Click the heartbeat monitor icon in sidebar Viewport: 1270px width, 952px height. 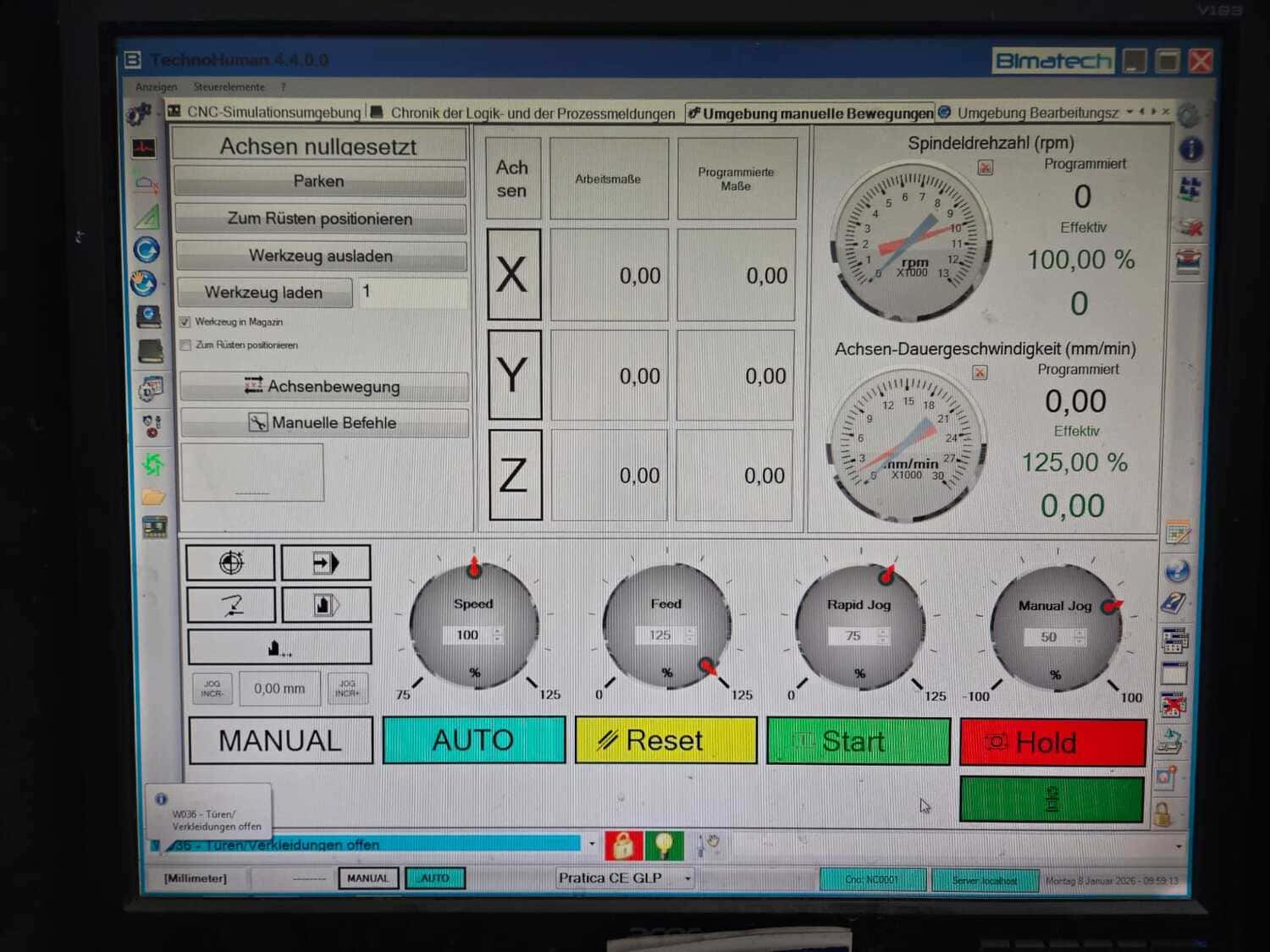tap(145, 148)
